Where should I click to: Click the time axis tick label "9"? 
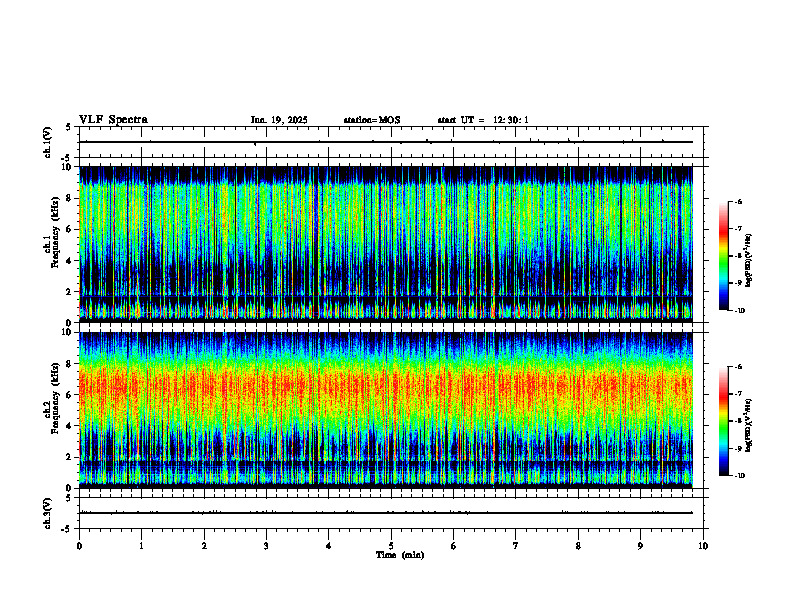tap(640, 546)
